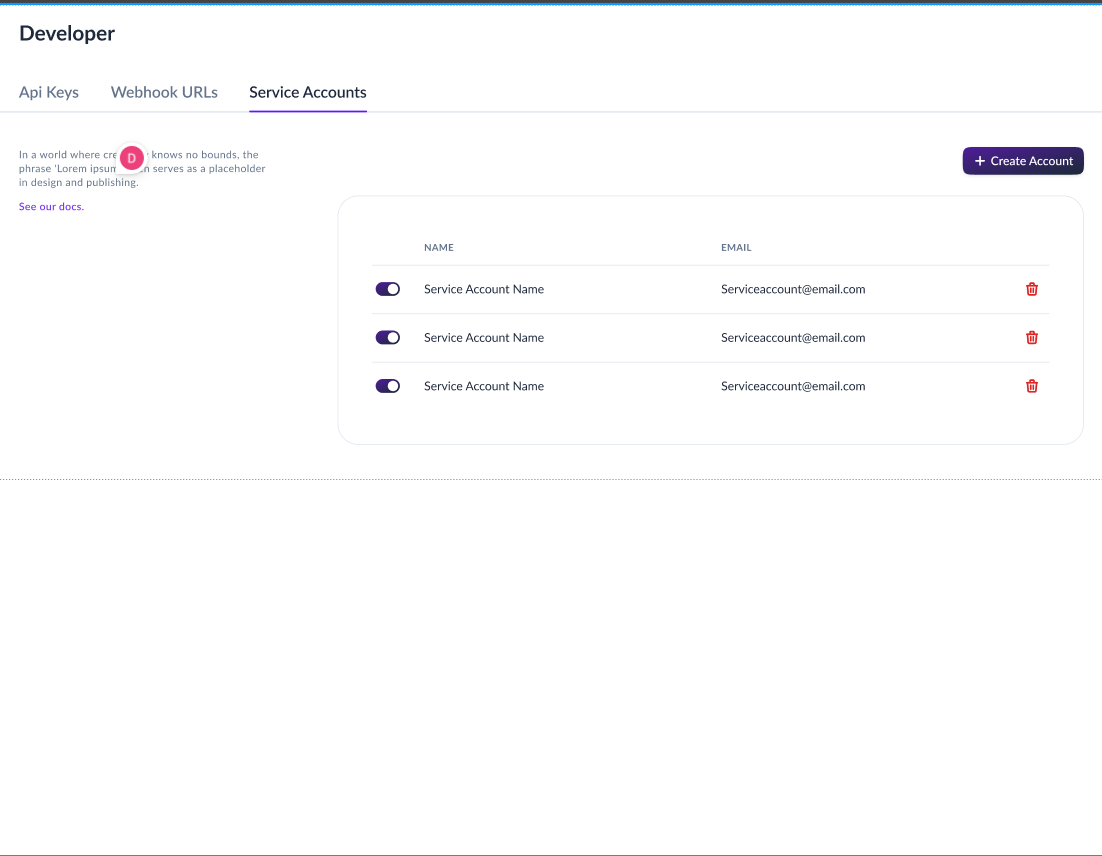Toggle the third service account switch

[387, 385]
